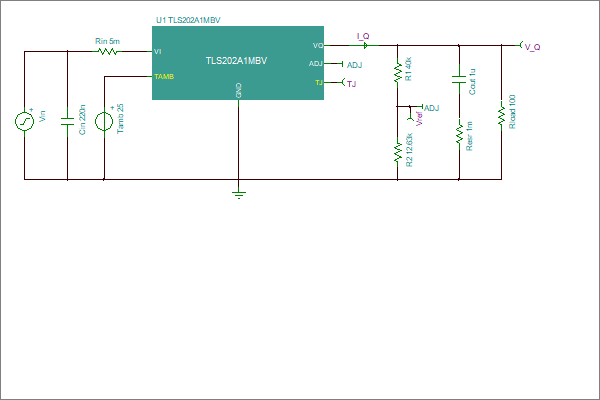The height and width of the screenshot is (400, 600).
Task: Click the Rload 100 label text
Action: [x=512, y=112]
